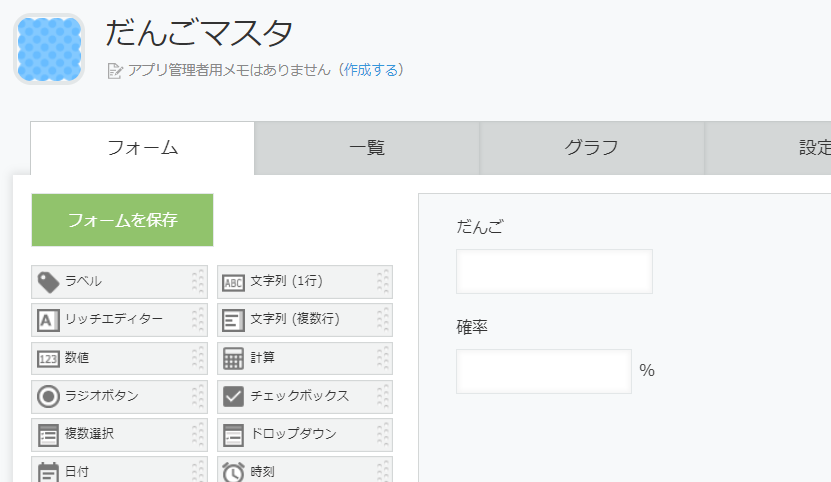Viewport: 831px width, 482px height.
Task: Select the ラベル tag icon
Action: tap(48, 282)
